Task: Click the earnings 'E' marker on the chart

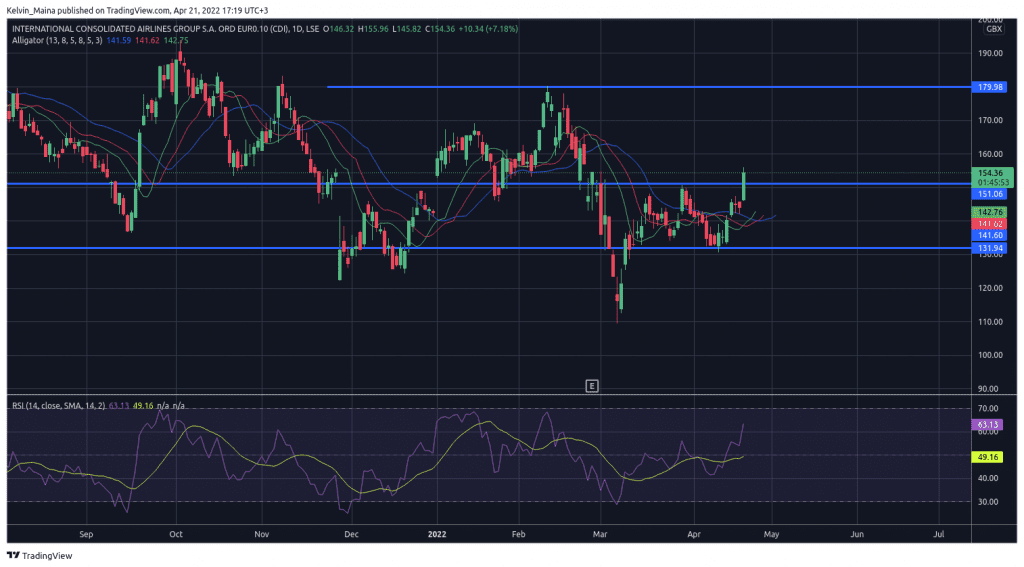Action: (592, 386)
